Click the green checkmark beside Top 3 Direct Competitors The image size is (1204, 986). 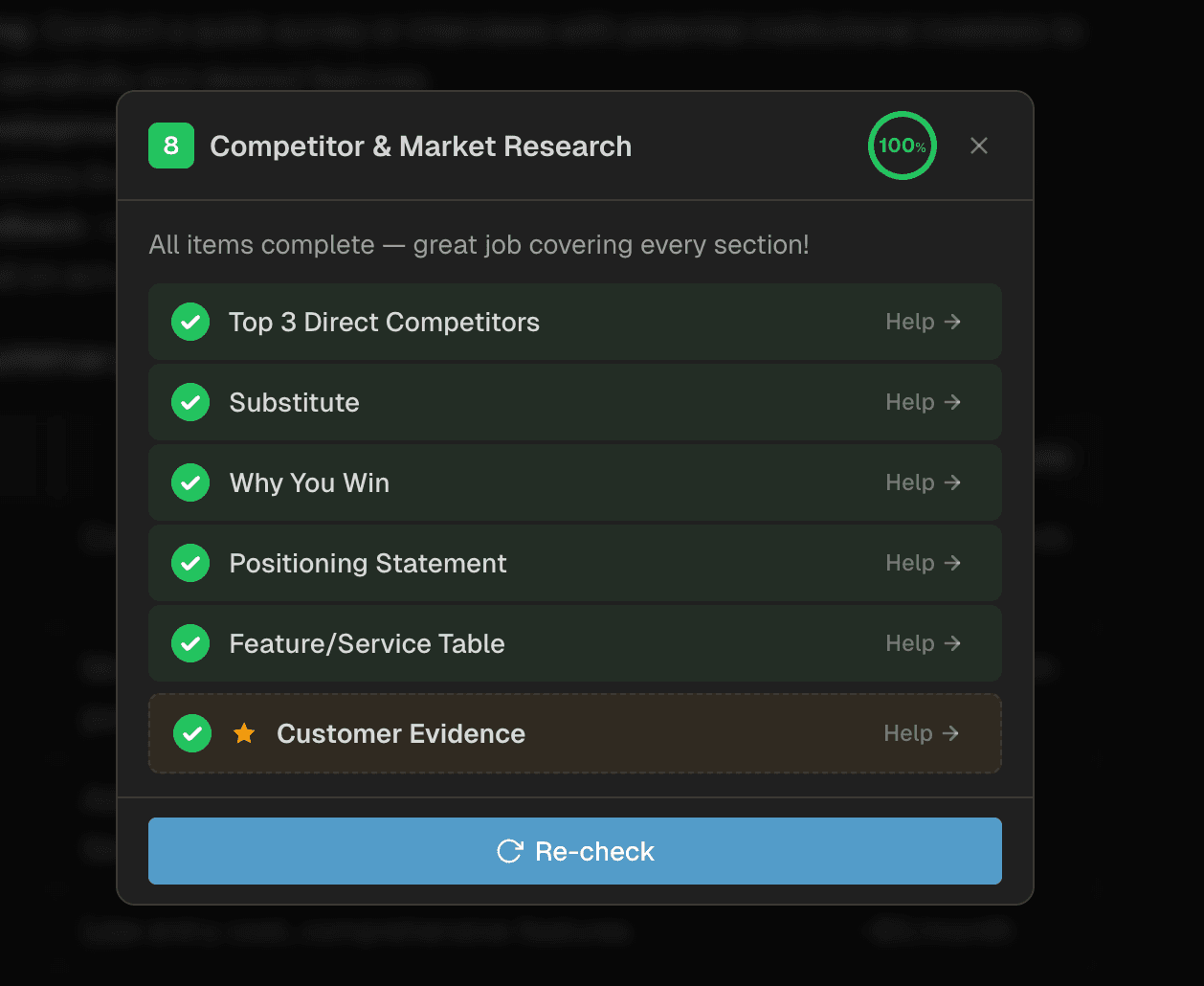pyautogui.click(x=190, y=322)
